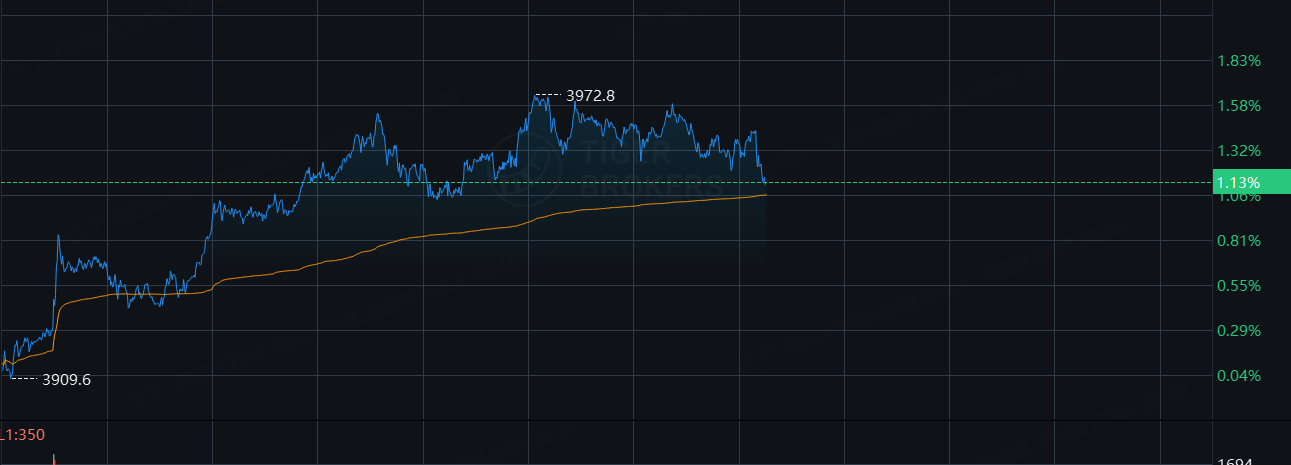The height and width of the screenshot is (465, 1291).
Task: Click the 0.29% axis label
Action: coord(1238,331)
